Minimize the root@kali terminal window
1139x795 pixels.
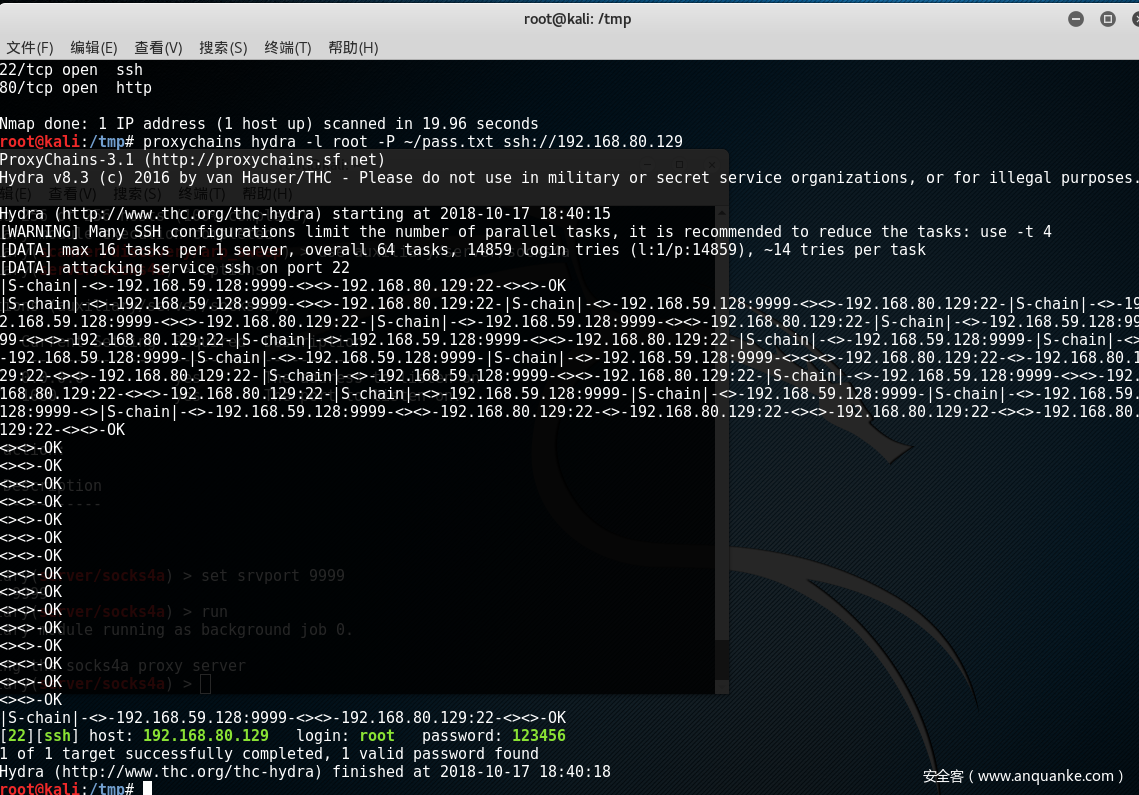pos(1076,19)
